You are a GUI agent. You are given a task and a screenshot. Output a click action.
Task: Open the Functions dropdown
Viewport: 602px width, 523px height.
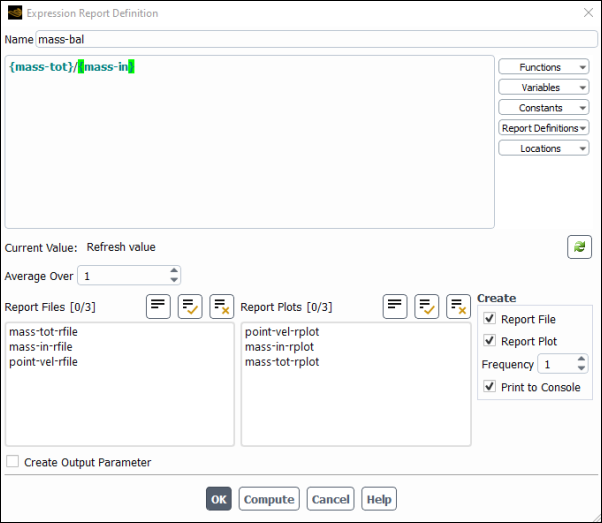[x=544, y=67]
